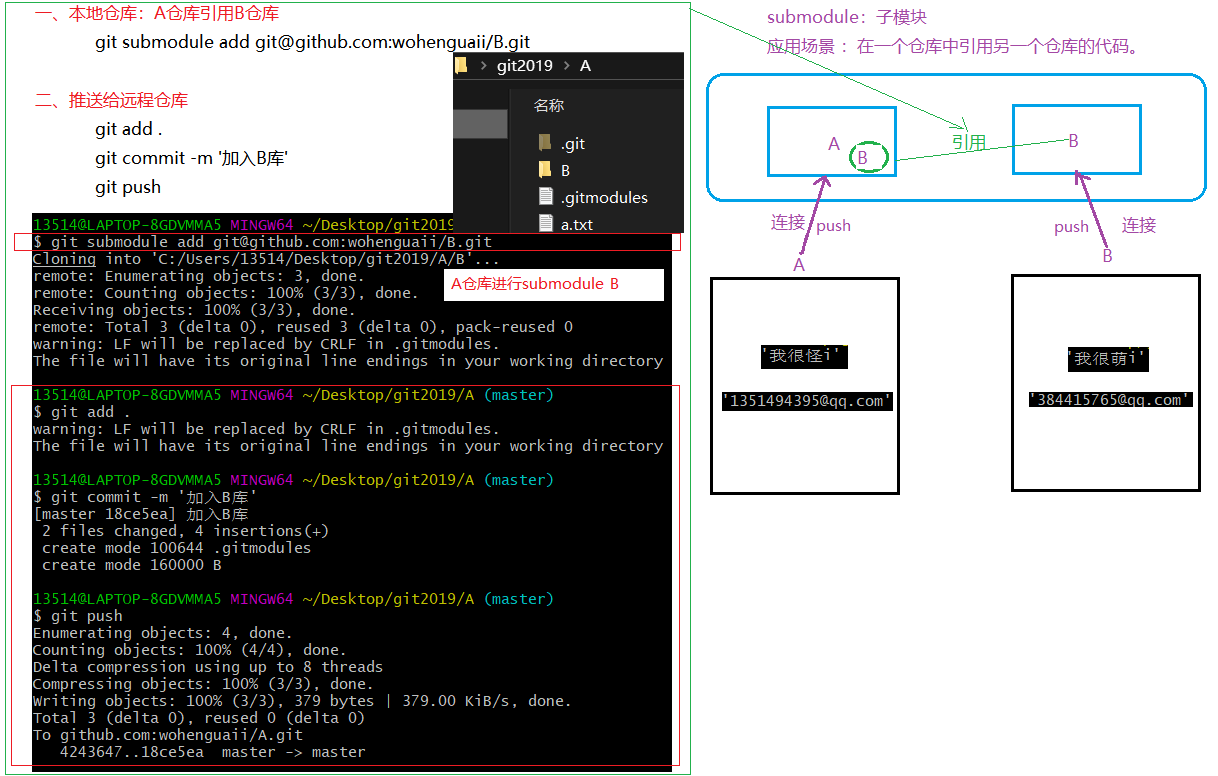Screen dimensions: 1218x776
Task: Click the A breadcrumb segment
Action: coord(585,66)
